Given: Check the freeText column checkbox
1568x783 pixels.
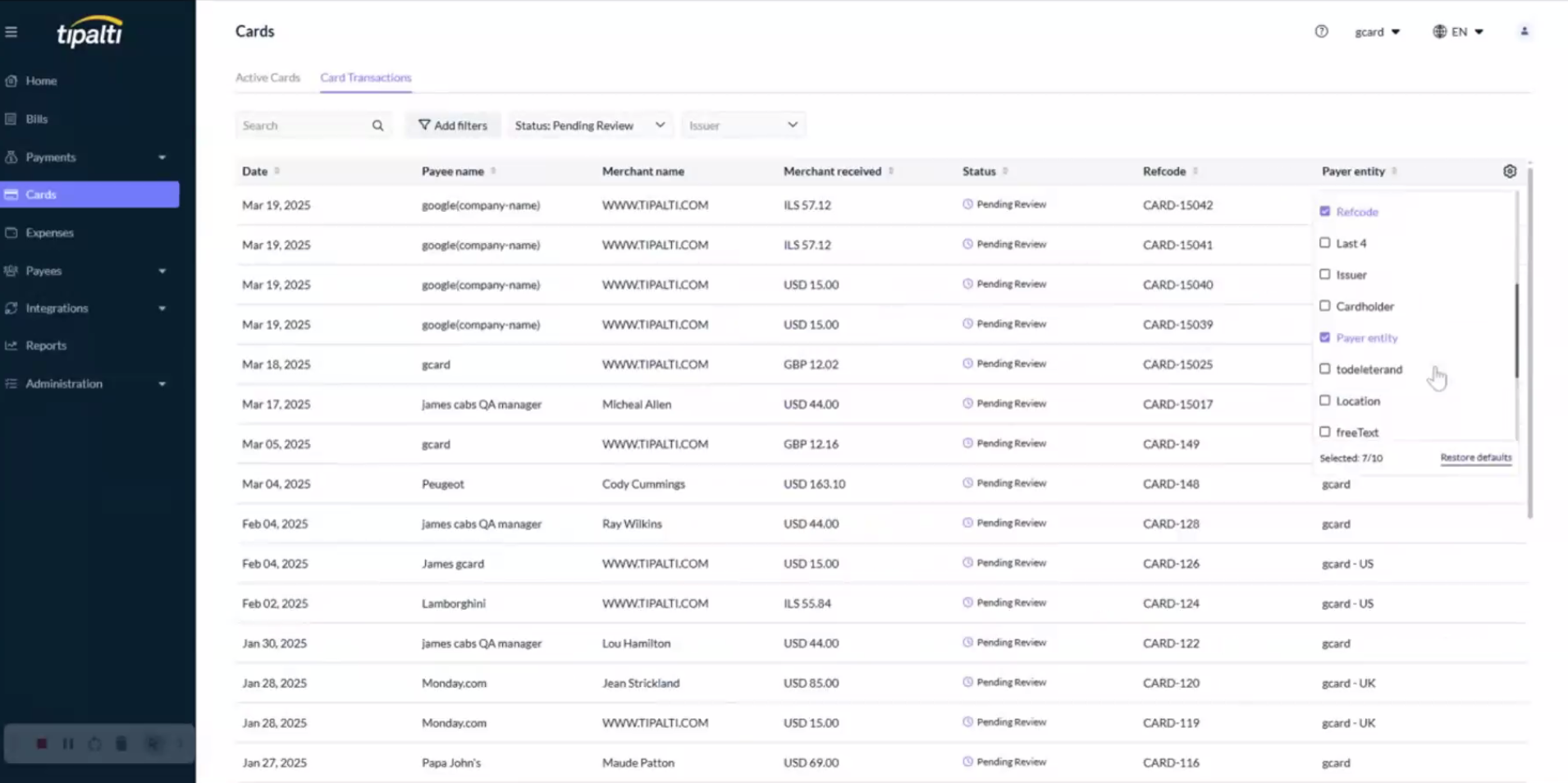Looking at the screenshot, I should click(1324, 432).
